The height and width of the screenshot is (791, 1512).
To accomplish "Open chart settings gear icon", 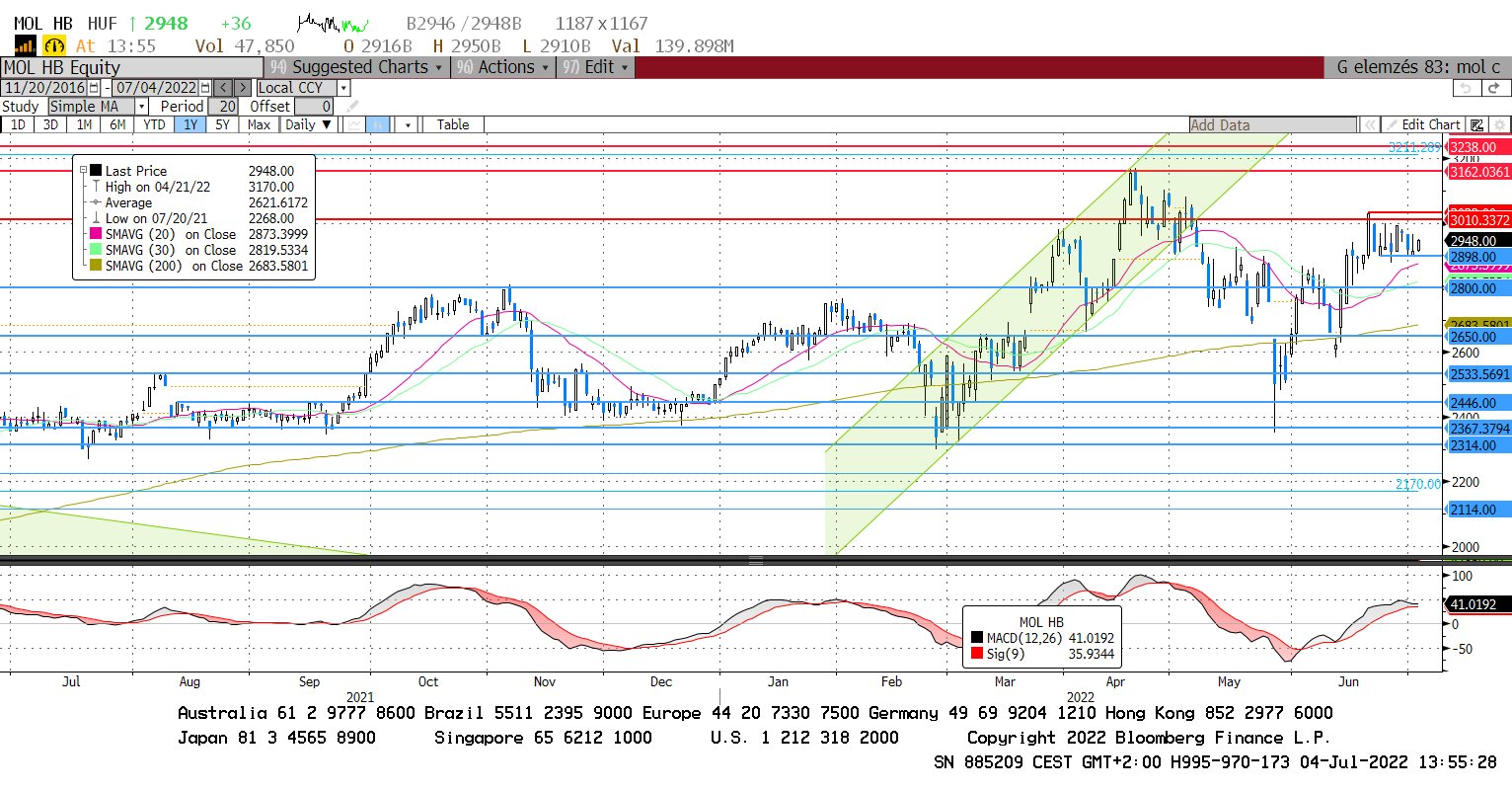I will [1499, 124].
